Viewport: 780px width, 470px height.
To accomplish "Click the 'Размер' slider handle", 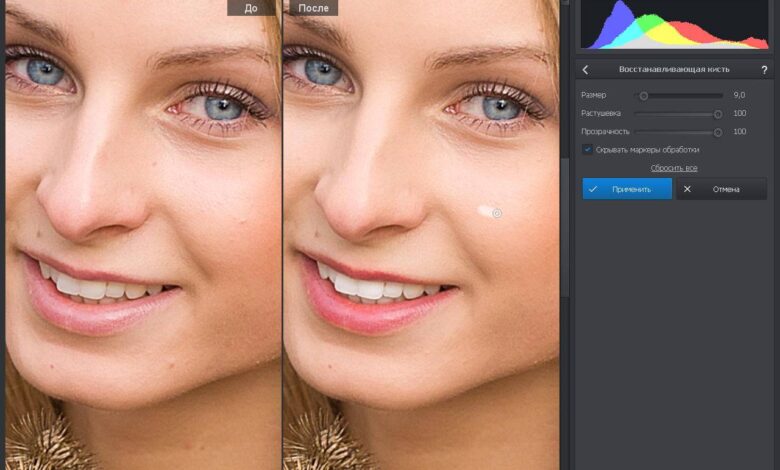I will [644, 96].
